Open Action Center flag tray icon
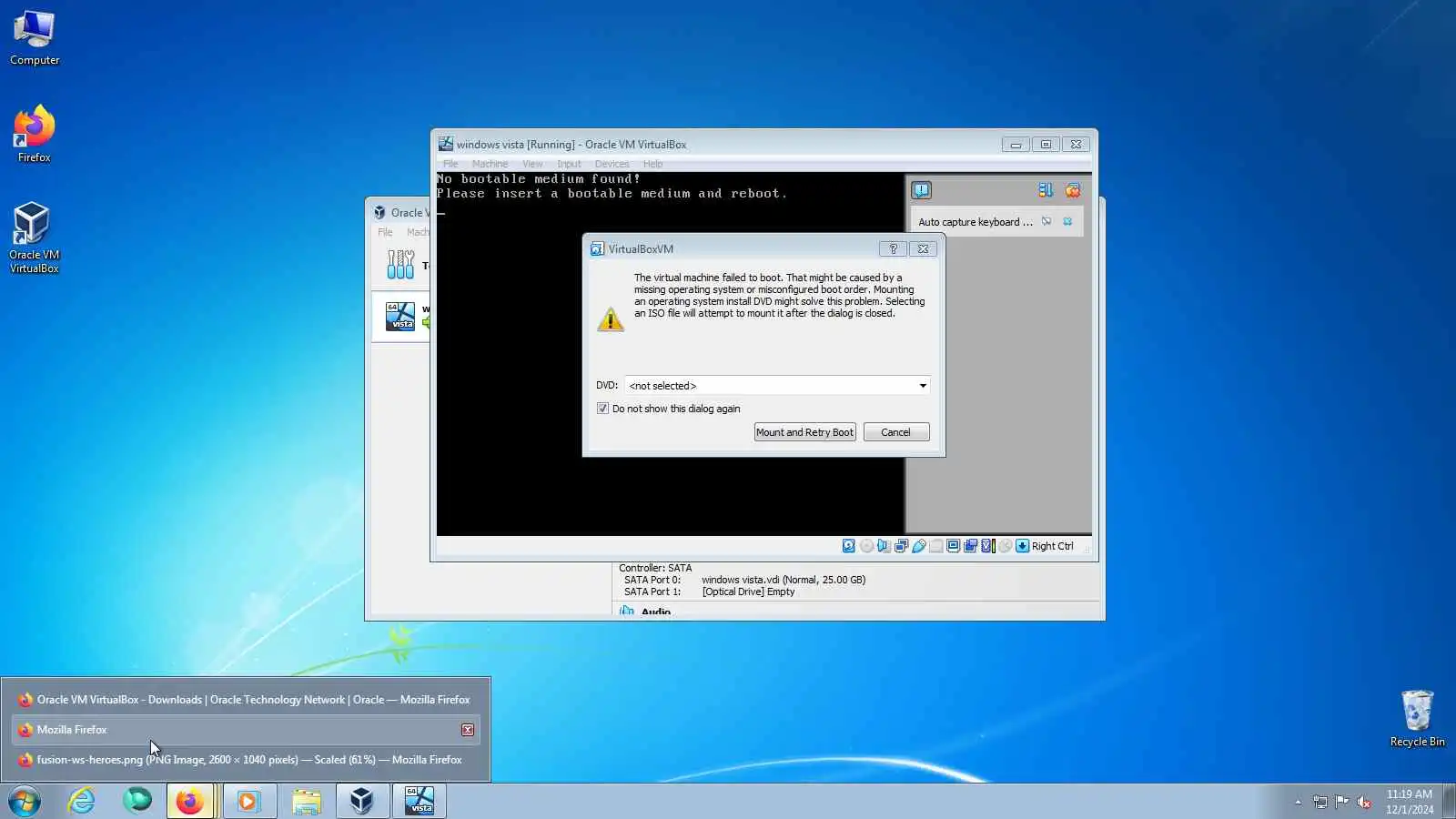Image resolution: width=1456 pixels, height=819 pixels. pos(1341,802)
